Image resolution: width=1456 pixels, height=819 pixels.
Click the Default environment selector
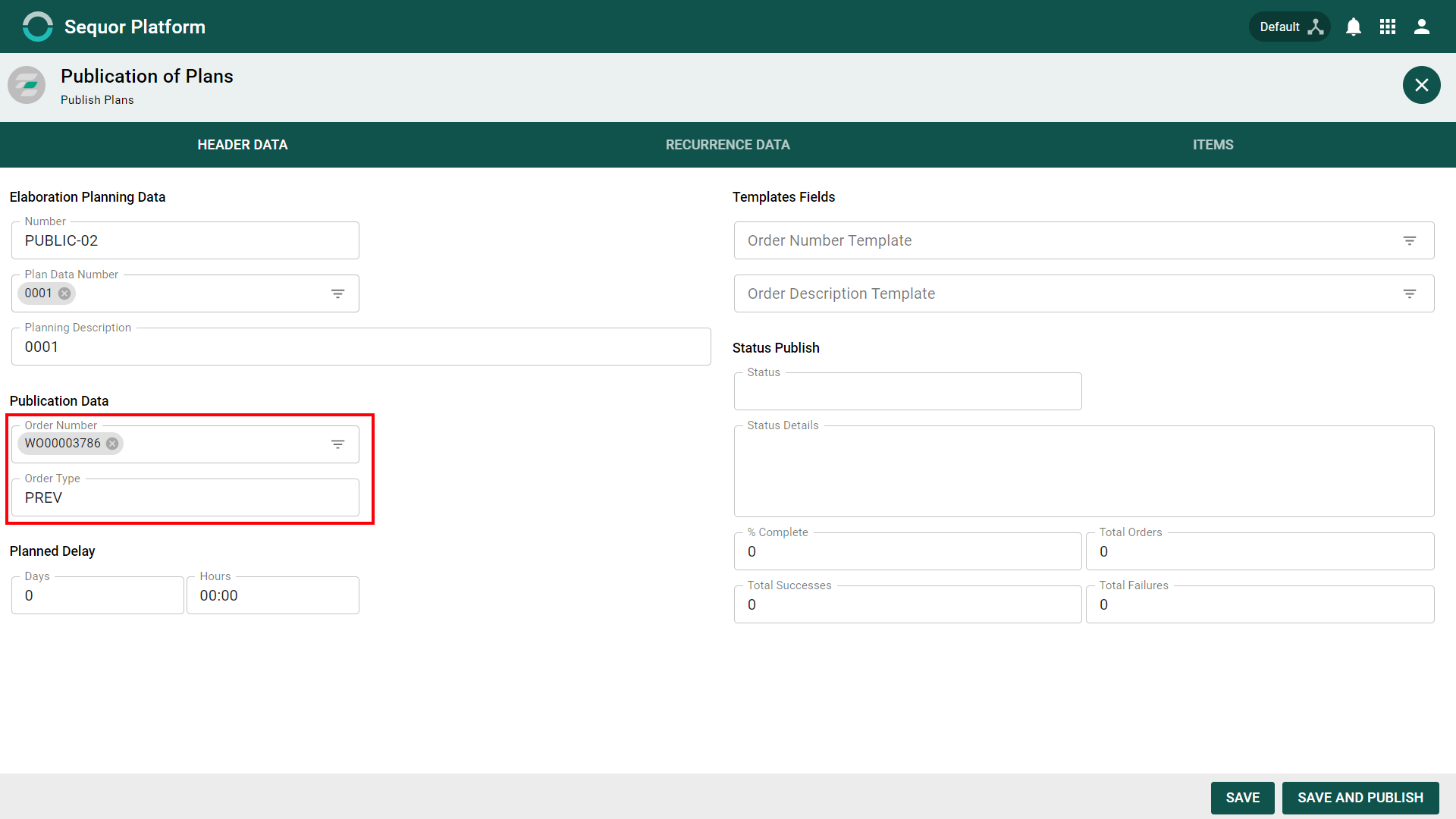coord(1290,27)
